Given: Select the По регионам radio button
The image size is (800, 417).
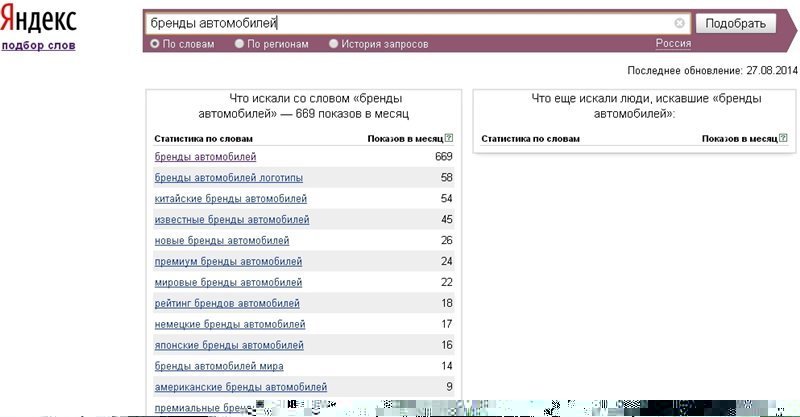Looking at the screenshot, I should coord(239,44).
